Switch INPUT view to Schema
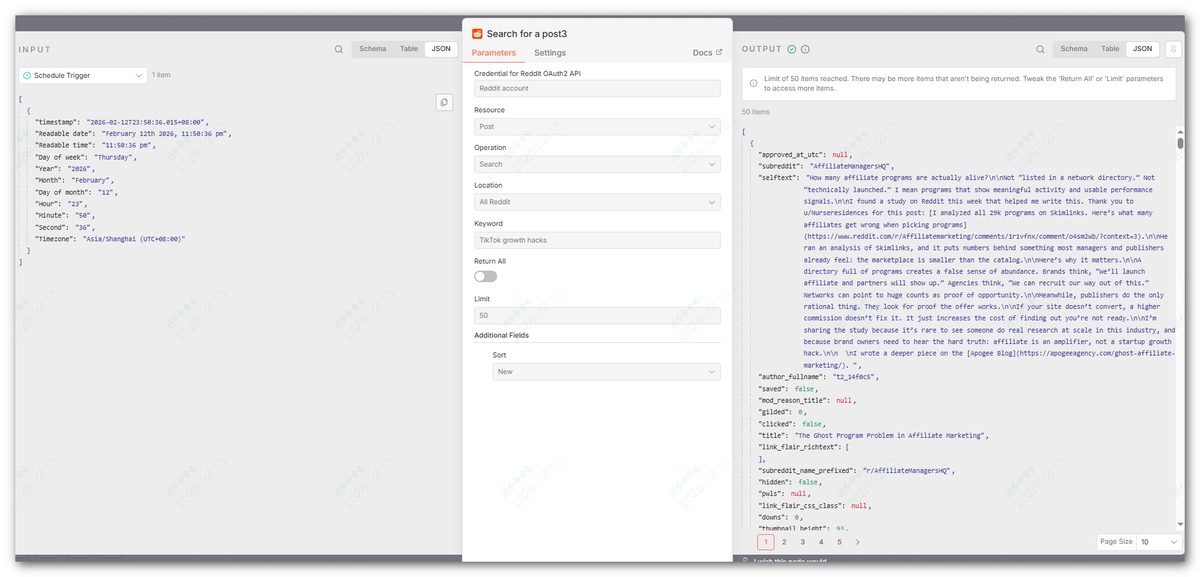Viewport: 1200px width, 577px height. point(373,48)
